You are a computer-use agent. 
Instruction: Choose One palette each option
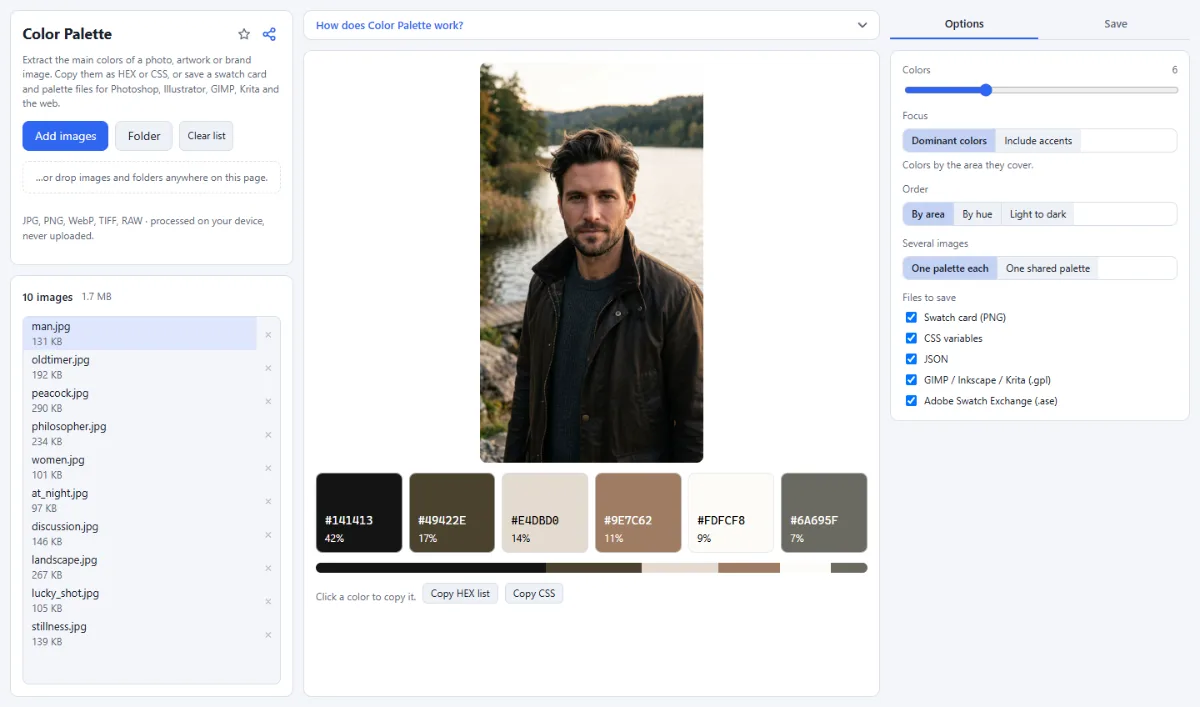point(950,268)
